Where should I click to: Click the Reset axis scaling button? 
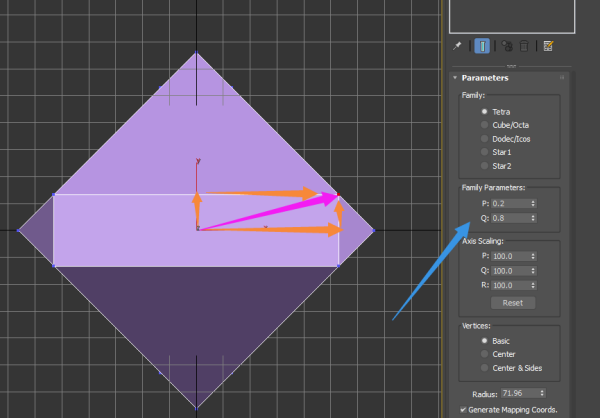pos(513,303)
